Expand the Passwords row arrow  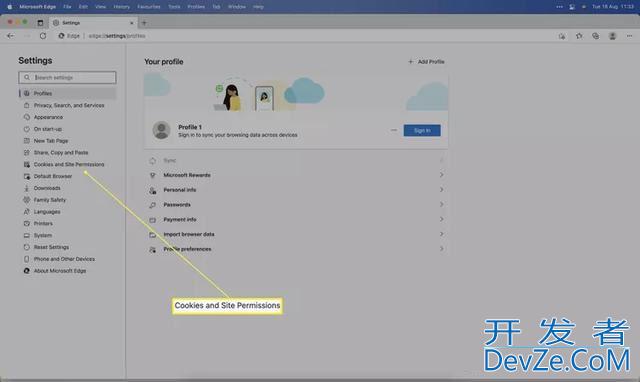click(441, 204)
